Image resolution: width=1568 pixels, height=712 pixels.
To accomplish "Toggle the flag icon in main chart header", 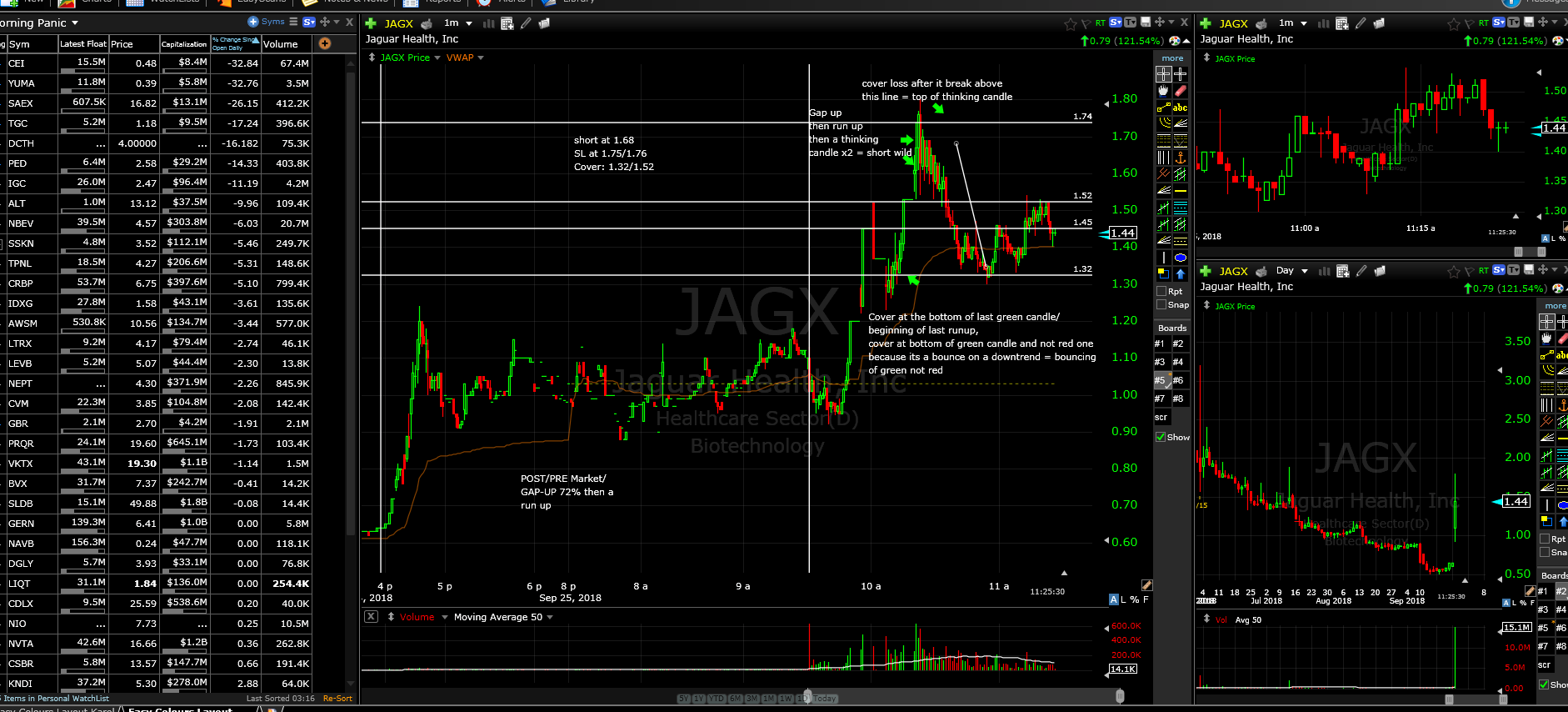I will click(x=1086, y=23).
